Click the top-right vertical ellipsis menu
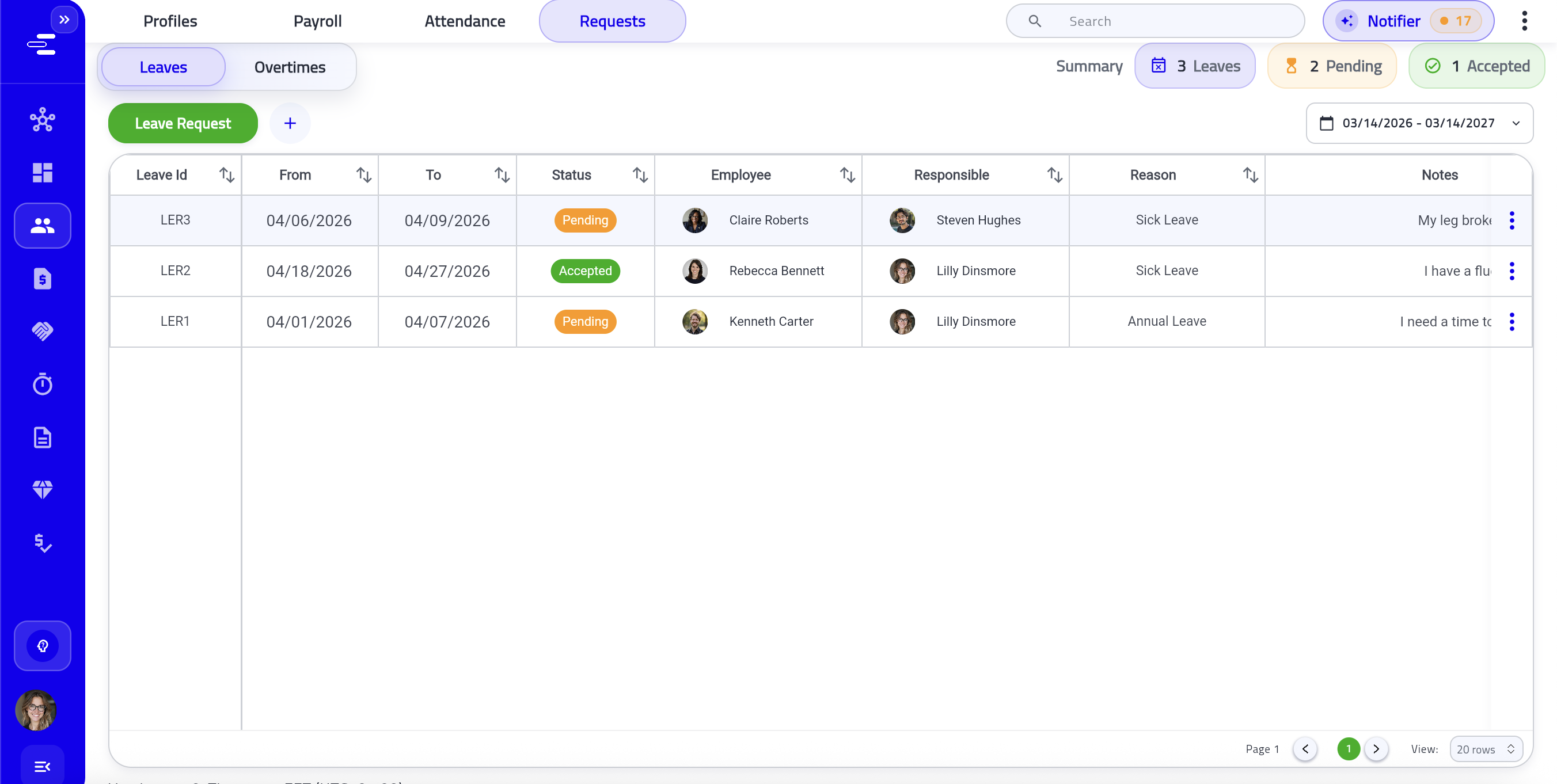Image resolution: width=1557 pixels, height=784 pixels. click(x=1524, y=21)
